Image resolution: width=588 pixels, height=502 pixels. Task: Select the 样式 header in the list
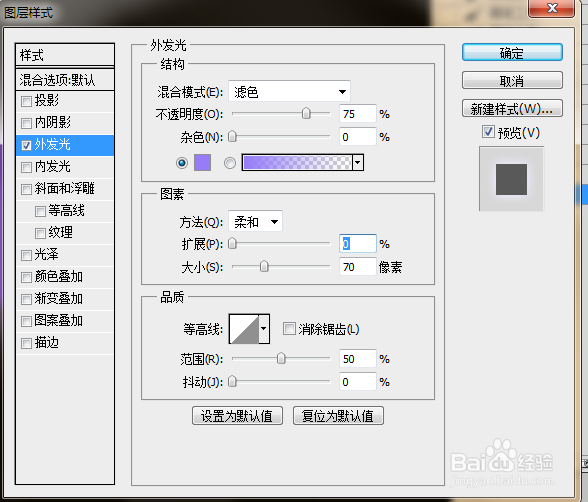[x=65, y=55]
